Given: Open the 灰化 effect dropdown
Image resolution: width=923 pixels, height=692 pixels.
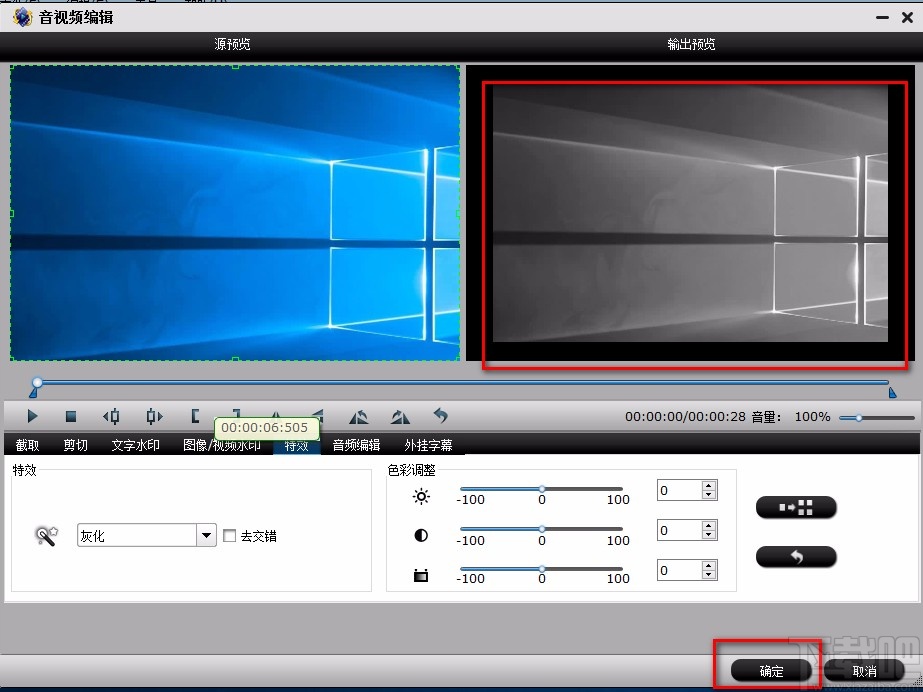Looking at the screenshot, I should [205, 535].
